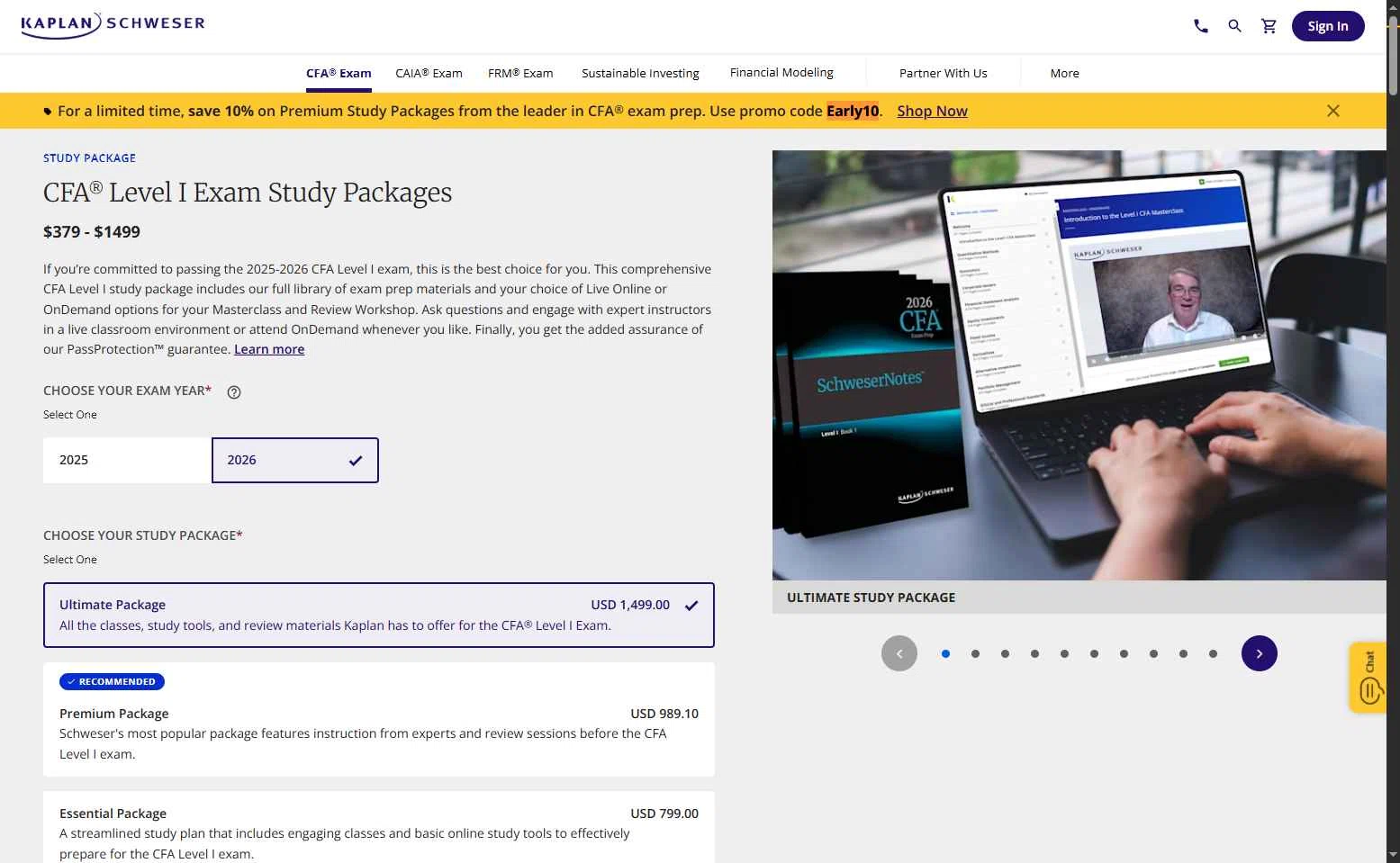1400x863 pixels.
Task: Click the previous slide arrow button
Action: pyautogui.click(x=899, y=653)
